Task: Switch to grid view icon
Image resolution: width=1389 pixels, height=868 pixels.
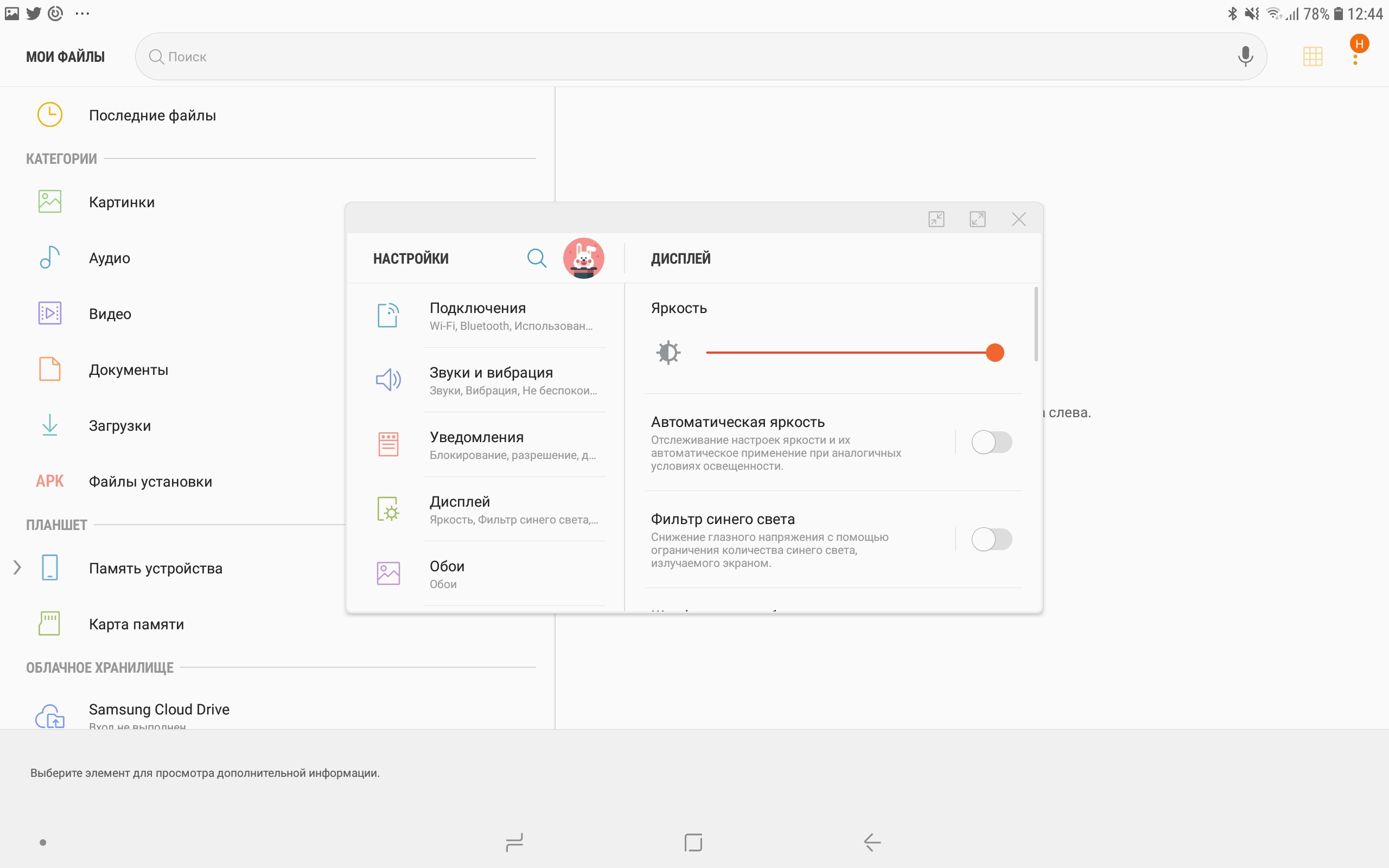Action: pos(1312,56)
